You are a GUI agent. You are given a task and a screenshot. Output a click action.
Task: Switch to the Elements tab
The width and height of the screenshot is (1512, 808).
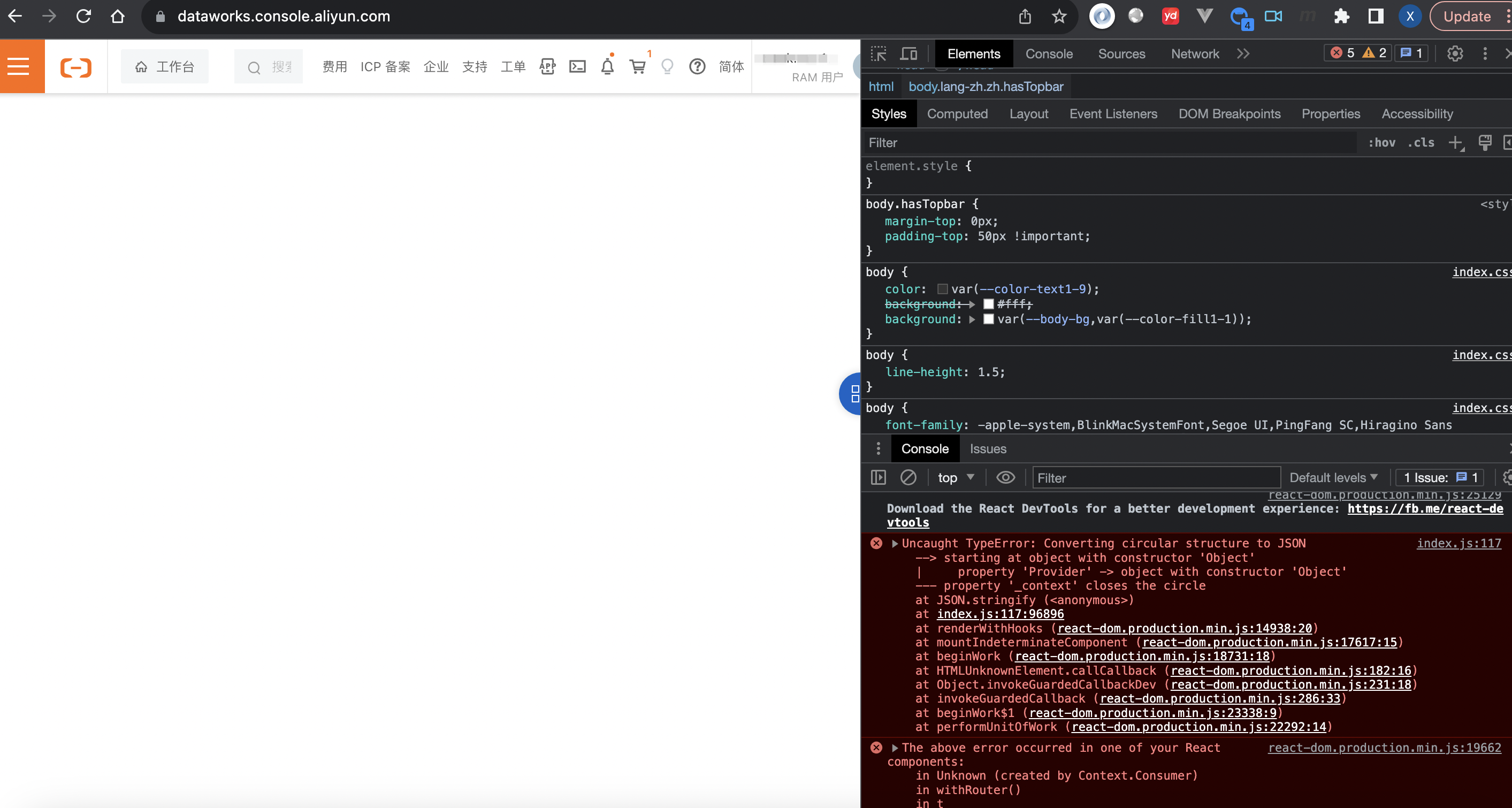click(974, 54)
